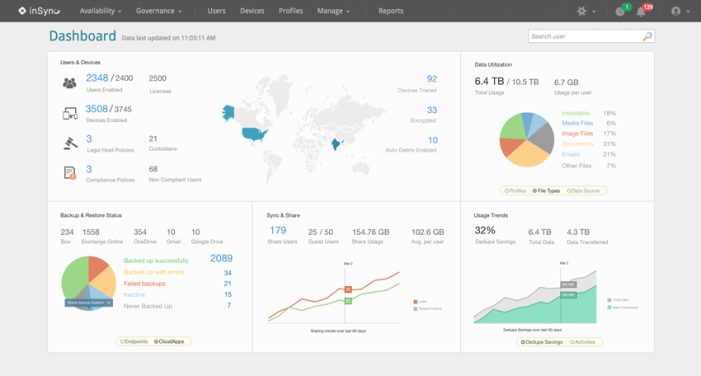The width and height of the screenshot is (701, 376).
Task: Click the Backed up successfully legend label
Action: click(x=156, y=260)
